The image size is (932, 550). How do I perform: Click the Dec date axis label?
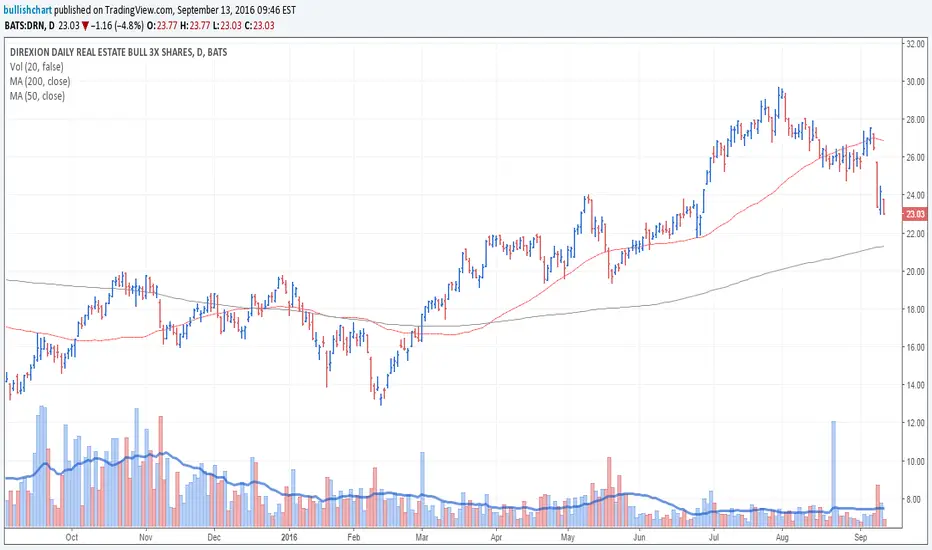tap(214, 538)
